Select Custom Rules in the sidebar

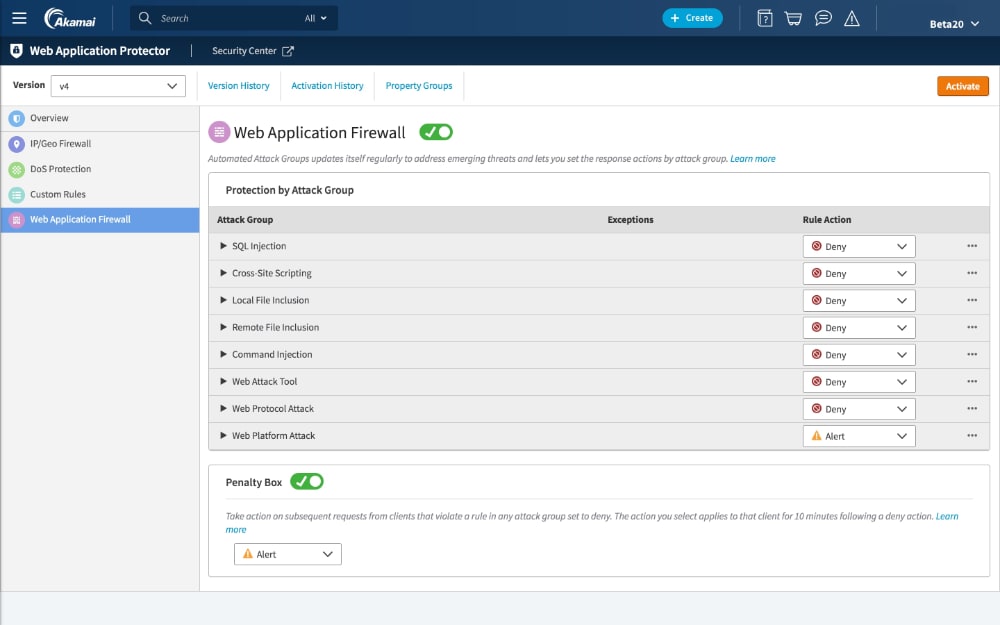(x=99, y=195)
